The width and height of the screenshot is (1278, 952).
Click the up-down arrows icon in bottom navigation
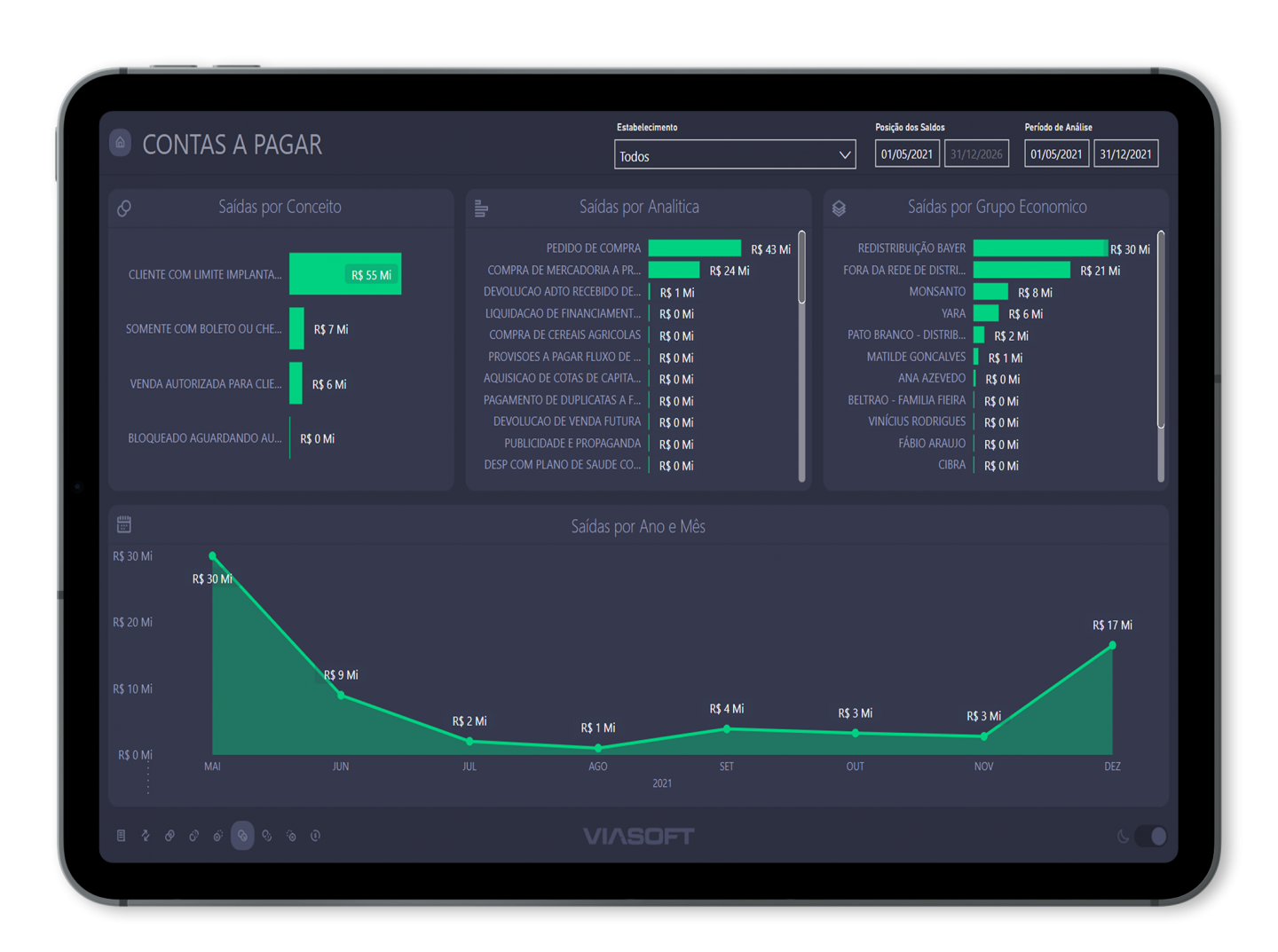point(146,836)
